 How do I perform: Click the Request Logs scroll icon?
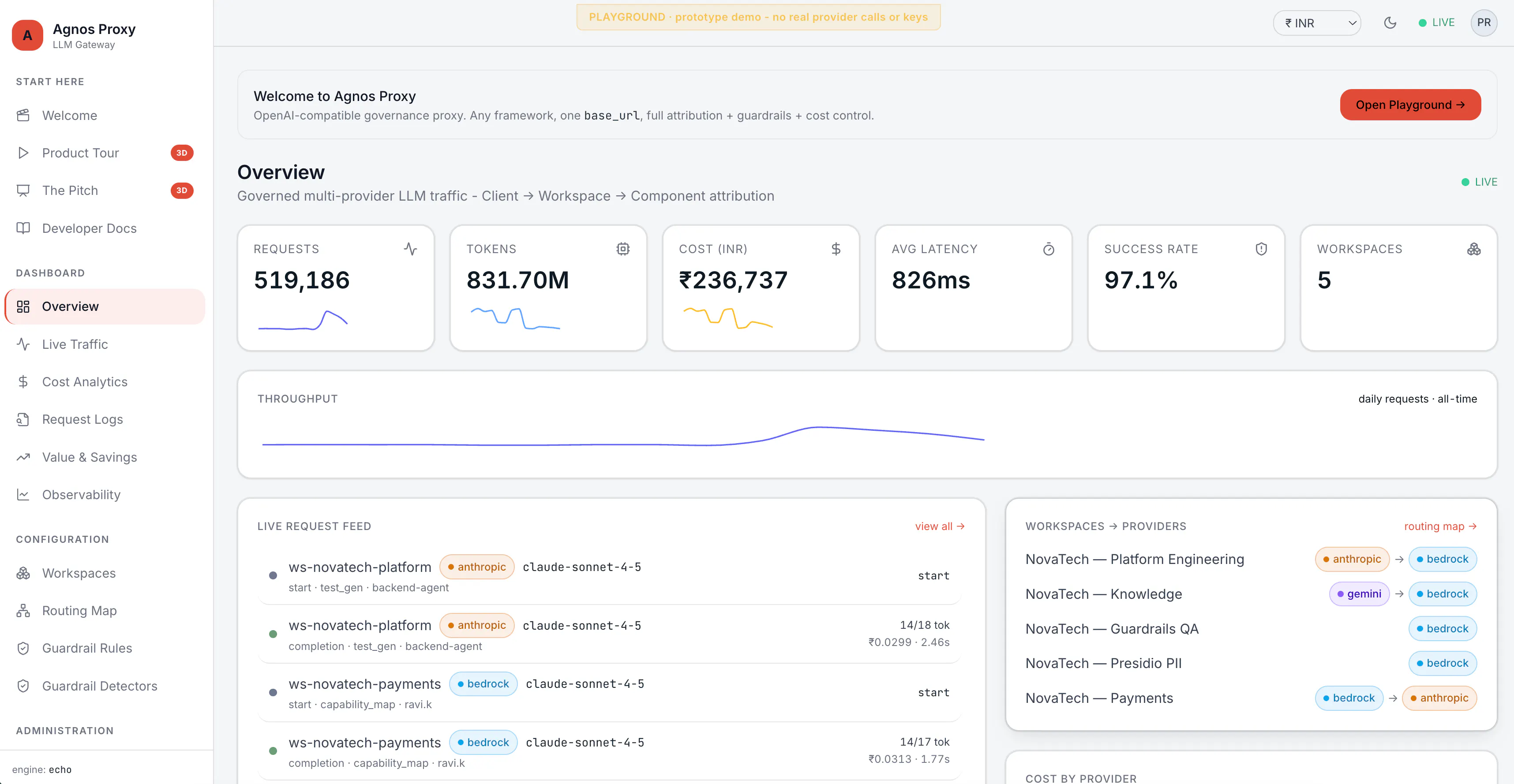point(23,419)
